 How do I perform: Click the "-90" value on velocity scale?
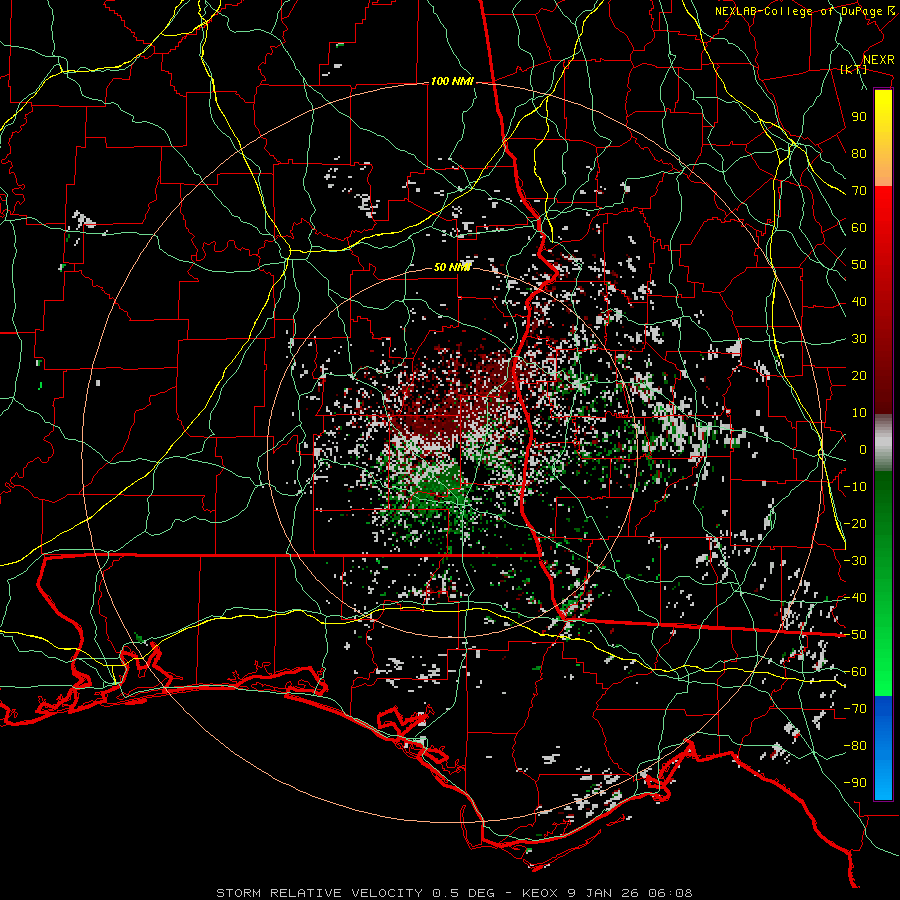pyautogui.click(x=855, y=783)
